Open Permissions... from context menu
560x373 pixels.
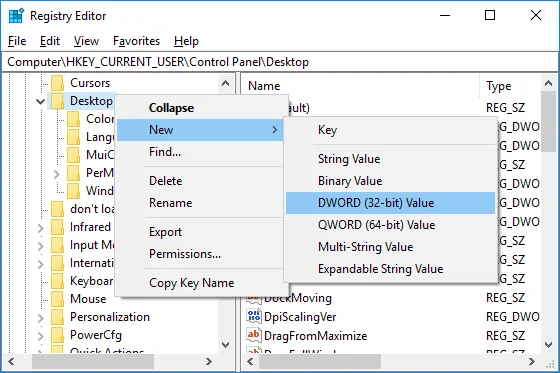(200, 254)
